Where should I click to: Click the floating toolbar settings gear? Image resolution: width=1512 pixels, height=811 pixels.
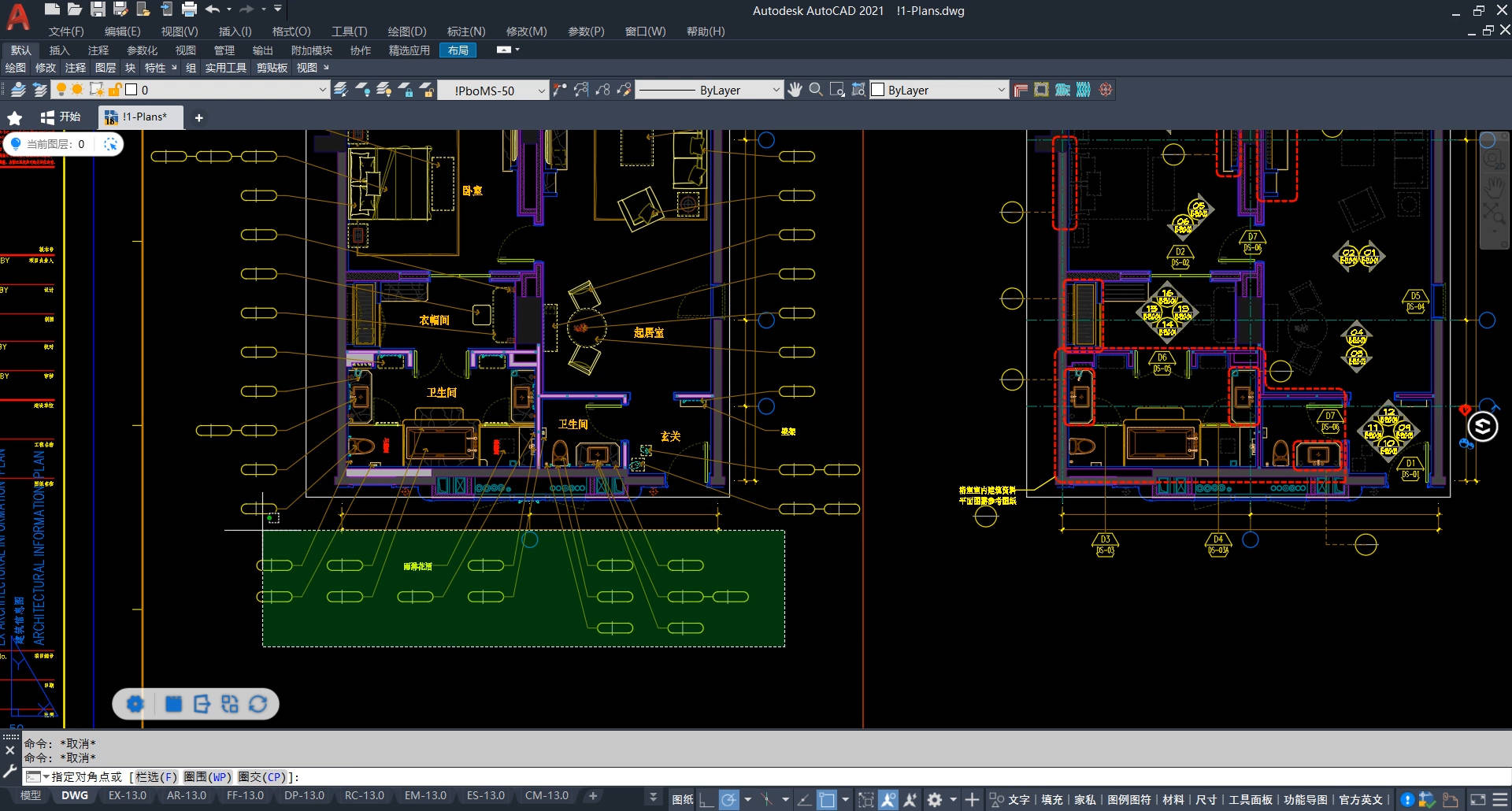tap(135, 704)
